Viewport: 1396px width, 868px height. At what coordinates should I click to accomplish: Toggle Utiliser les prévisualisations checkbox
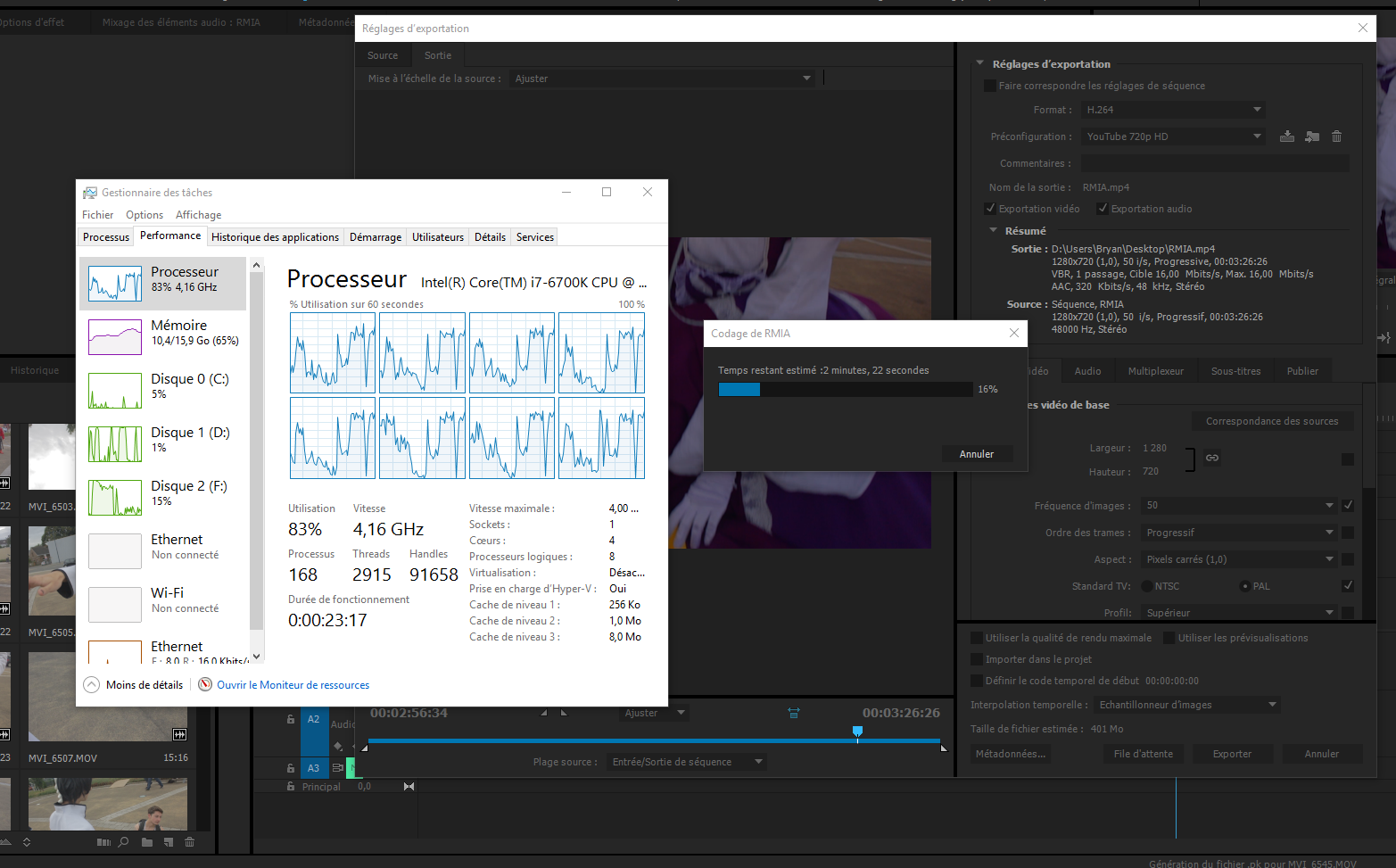coord(1169,638)
